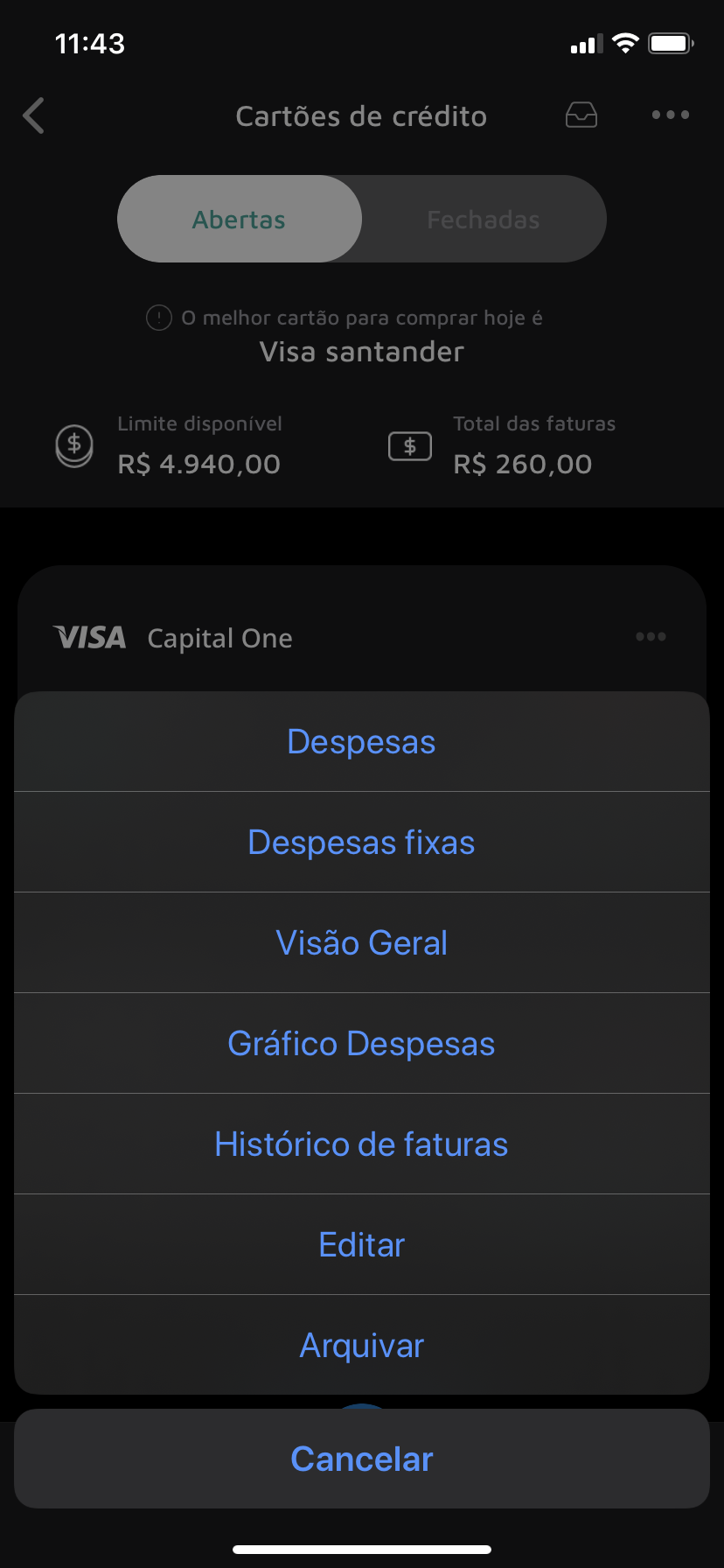Viewport: 724px width, 1568px height.
Task: Open the archive inbox tray icon
Action: (x=581, y=115)
